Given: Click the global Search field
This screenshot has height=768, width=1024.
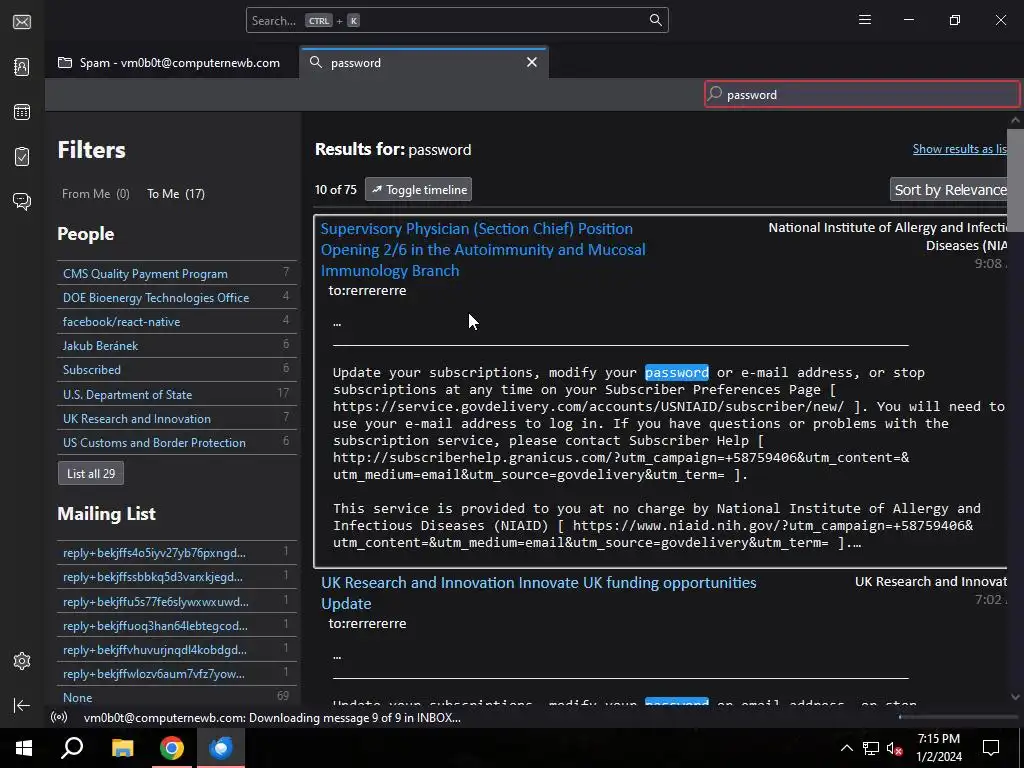Looking at the screenshot, I should coord(457,20).
